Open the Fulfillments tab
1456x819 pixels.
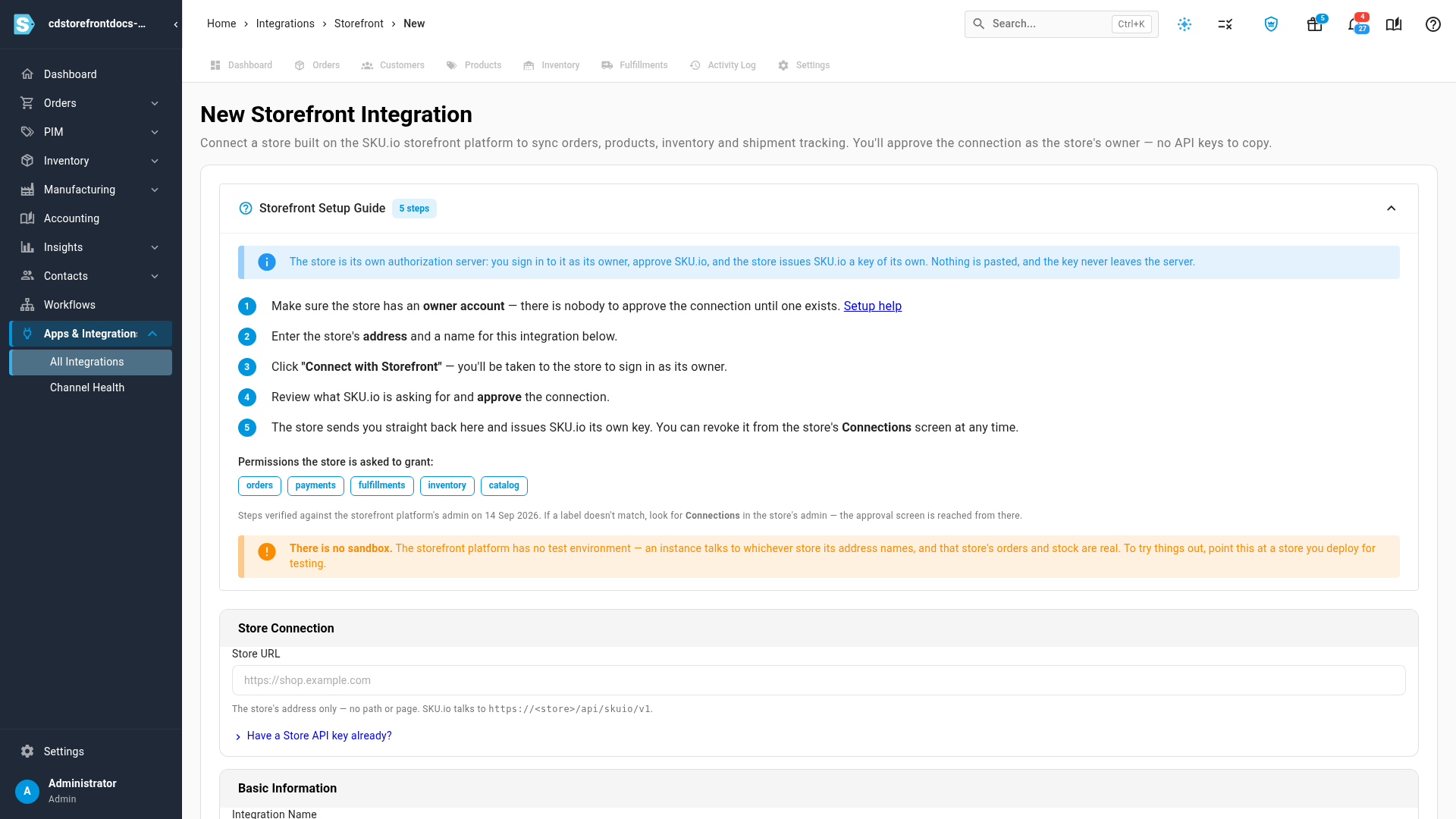tap(635, 65)
